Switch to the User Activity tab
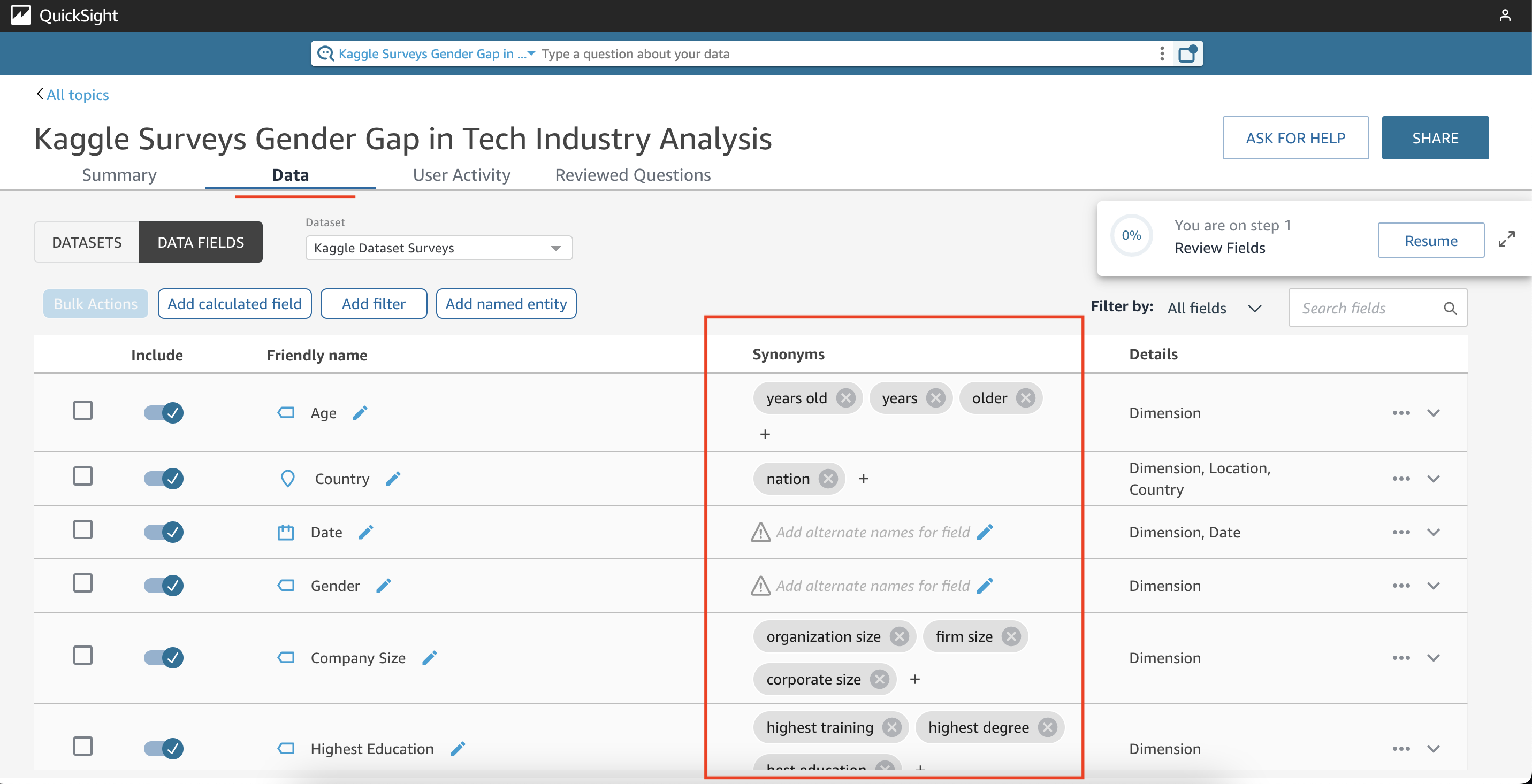Image resolution: width=1532 pixels, height=784 pixels. 461,175
